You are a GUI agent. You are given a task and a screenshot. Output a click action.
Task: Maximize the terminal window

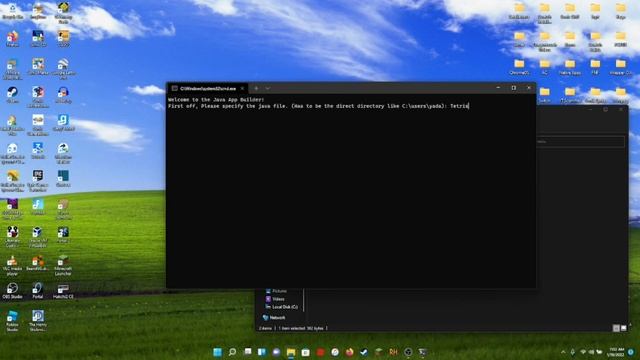[513, 88]
